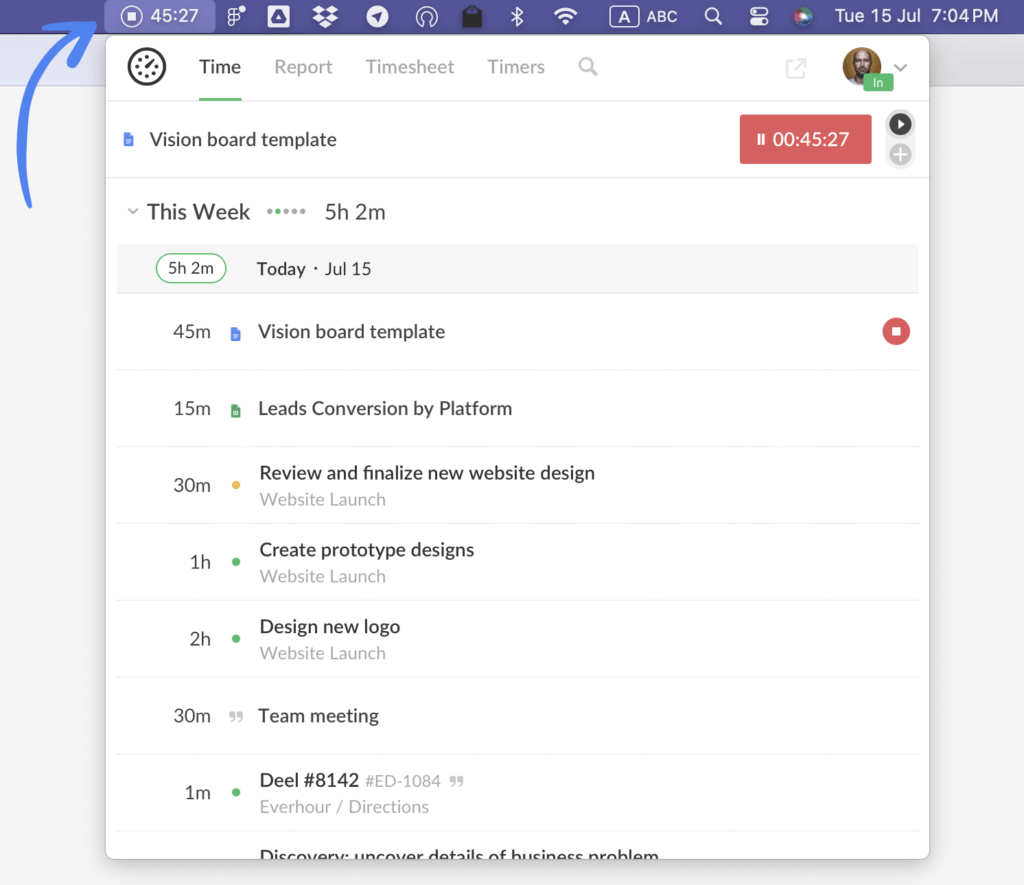
Task: Stop the Vision board template timer row
Action: [x=896, y=331]
